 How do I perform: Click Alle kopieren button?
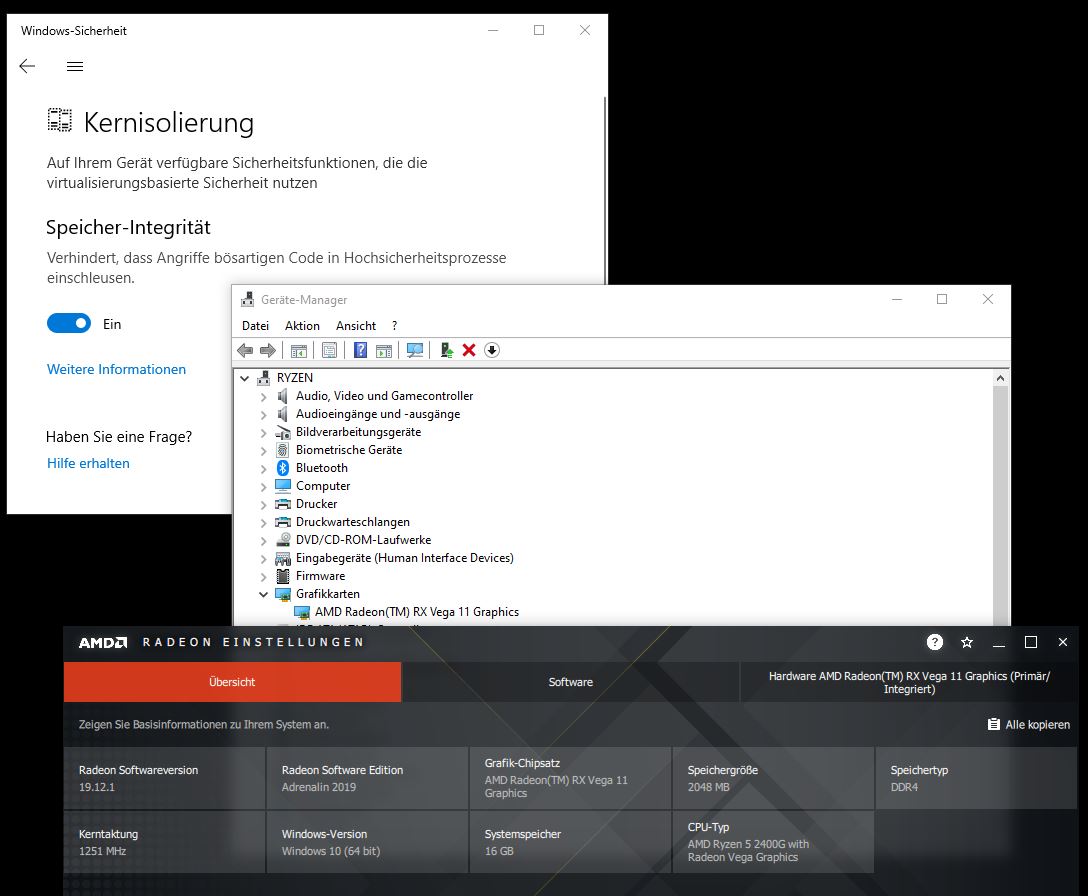[x=1029, y=725]
